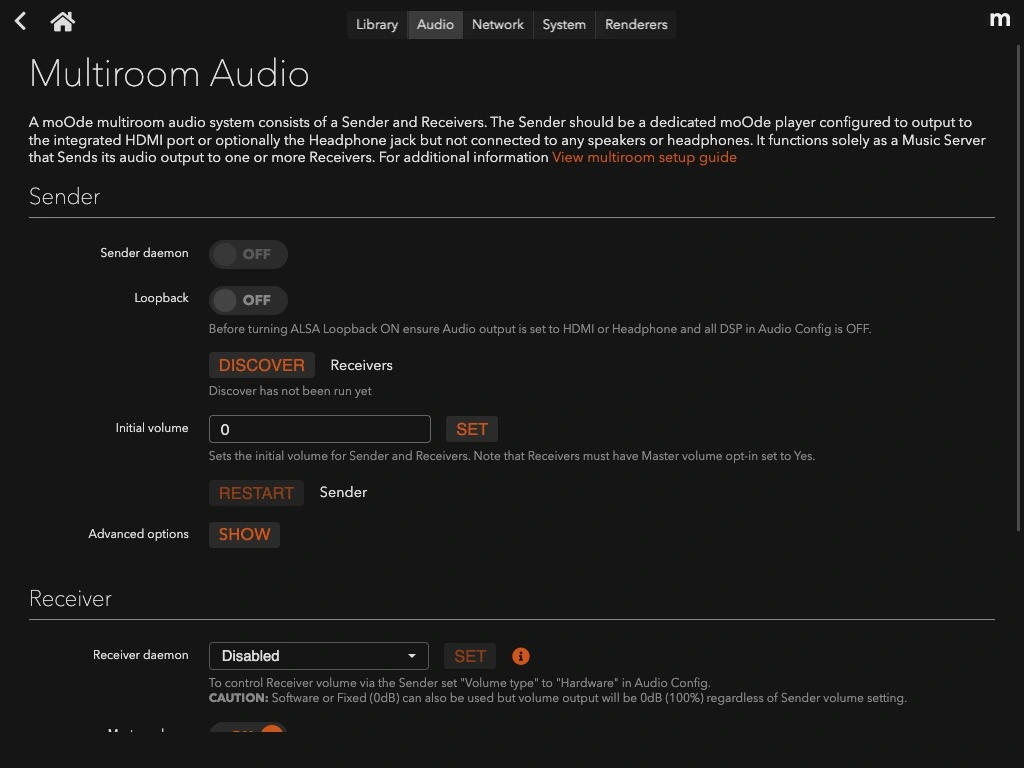1024x768 pixels.
Task: Click SET next to Receiver daemon
Action: [470, 656]
